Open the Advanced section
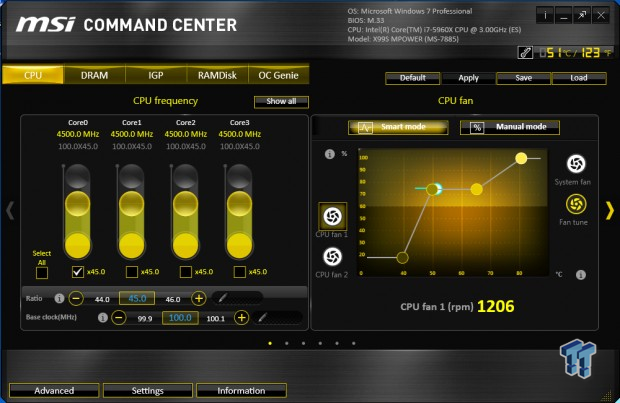 (54, 390)
